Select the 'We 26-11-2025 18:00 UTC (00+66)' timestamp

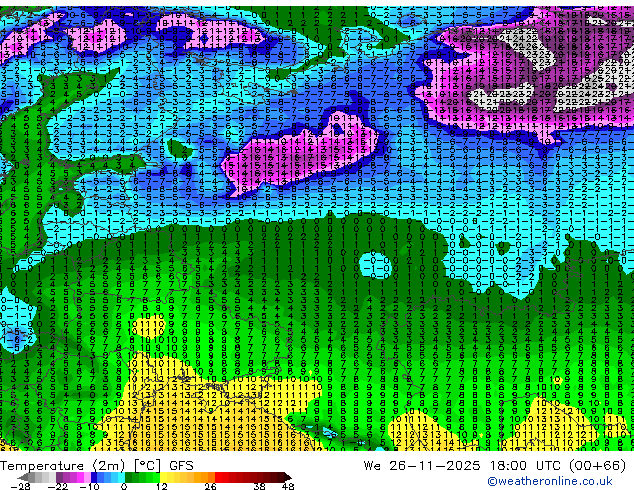pos(495,466)
